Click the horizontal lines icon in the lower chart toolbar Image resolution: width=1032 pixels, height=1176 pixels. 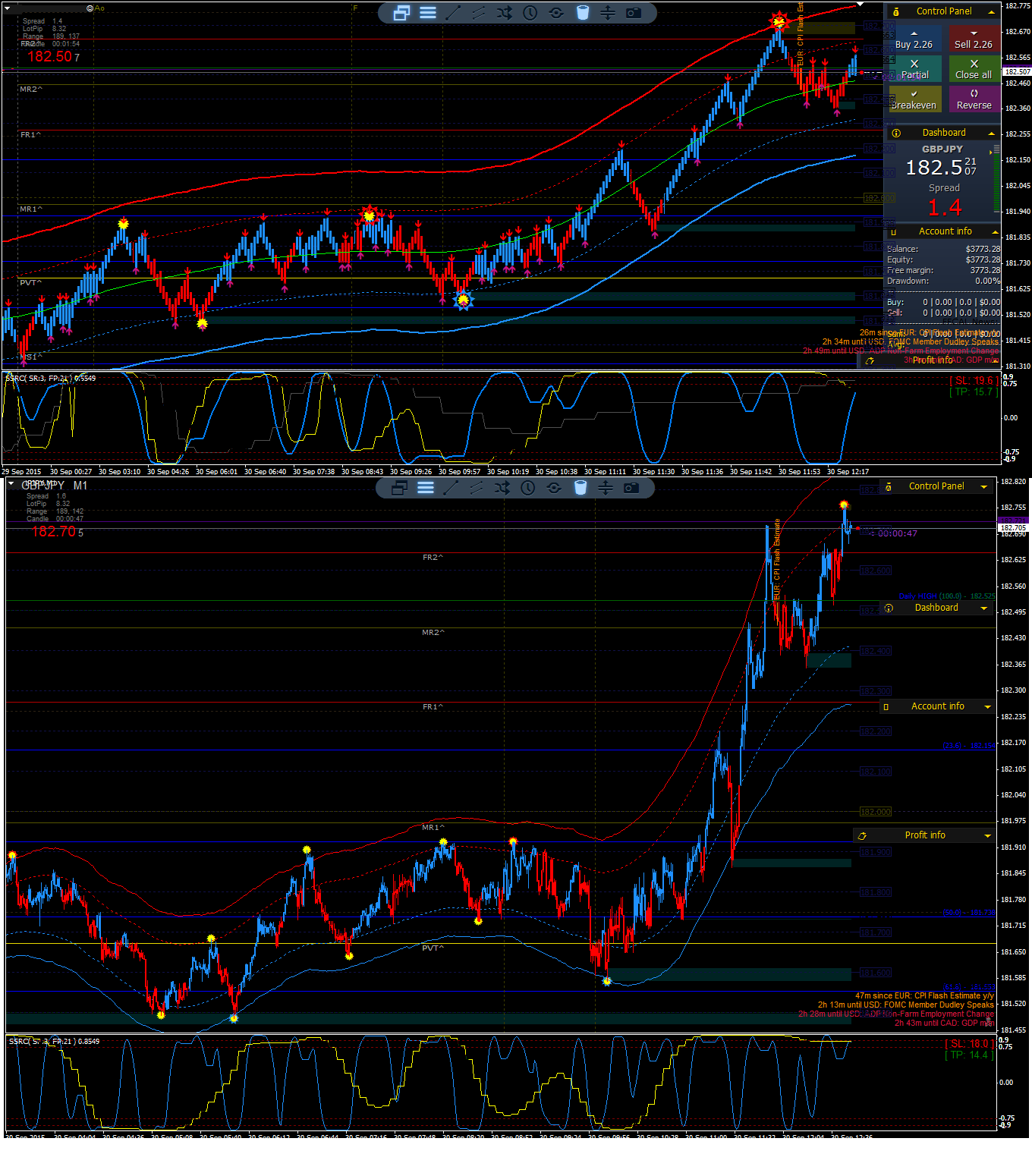[x=426, y=488]
